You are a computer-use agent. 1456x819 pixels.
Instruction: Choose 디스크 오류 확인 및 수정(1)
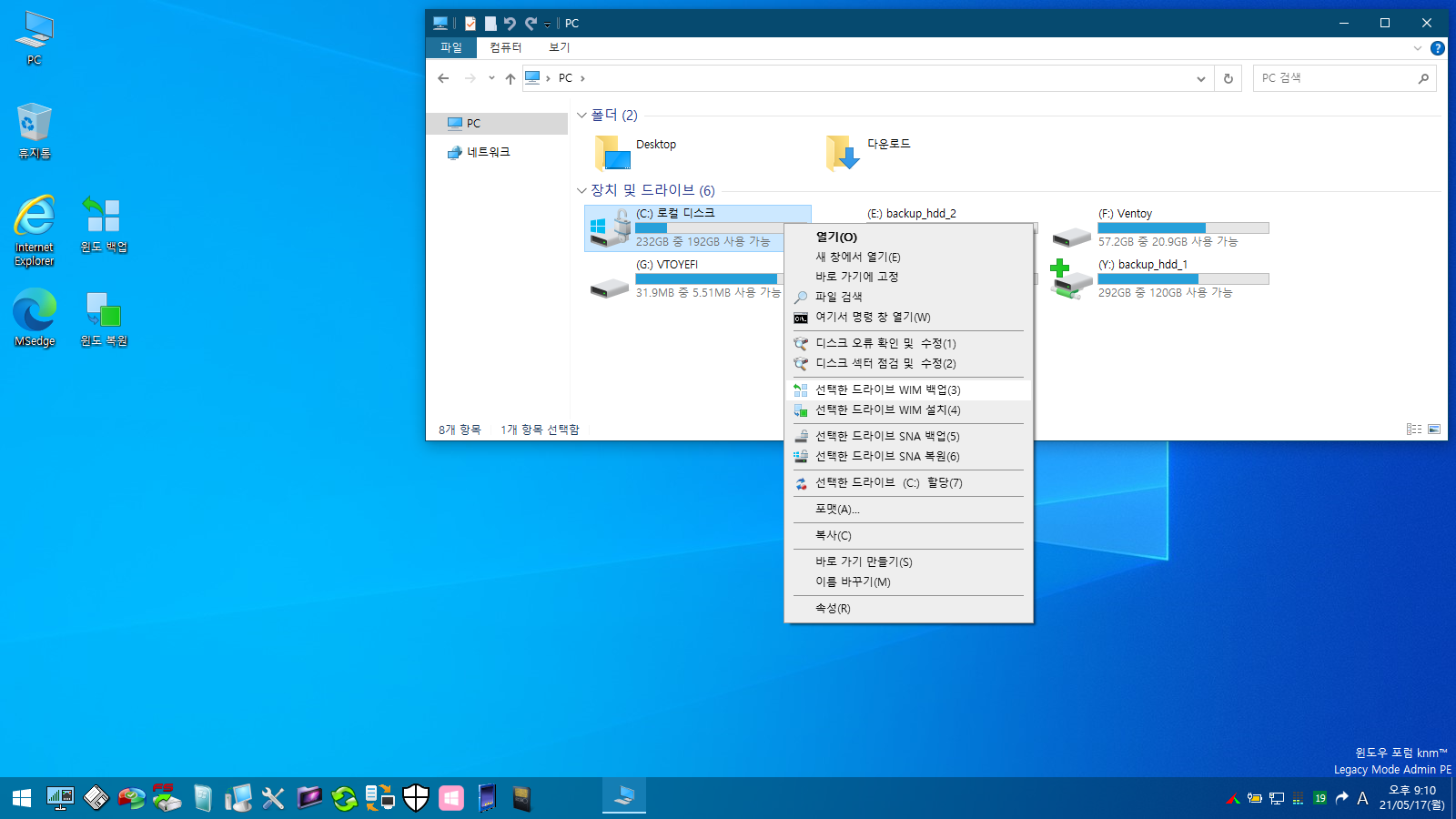(x=908, y=344)
